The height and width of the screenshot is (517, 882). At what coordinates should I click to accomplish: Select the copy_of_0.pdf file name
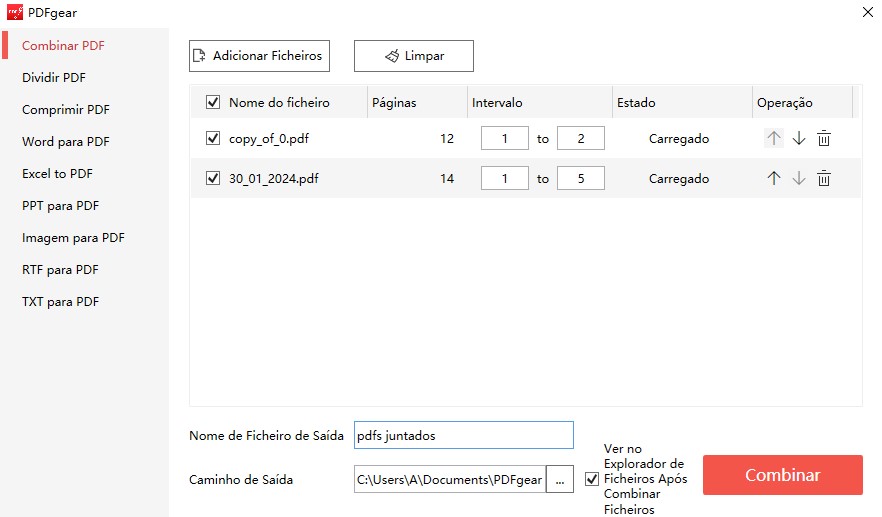click(269, 138)
